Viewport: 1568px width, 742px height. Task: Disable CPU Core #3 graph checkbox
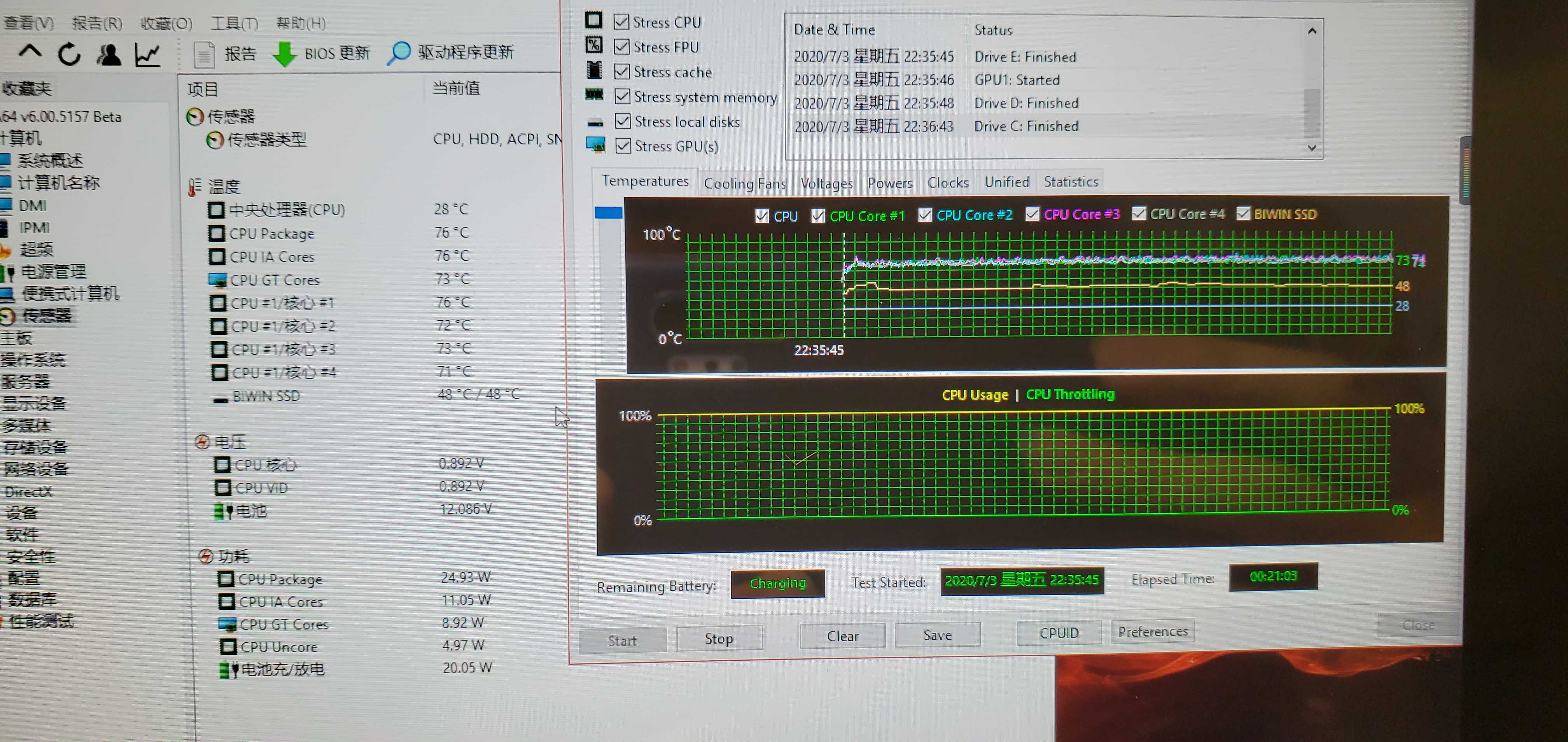pyautogui.click(x=1032, y=214)
